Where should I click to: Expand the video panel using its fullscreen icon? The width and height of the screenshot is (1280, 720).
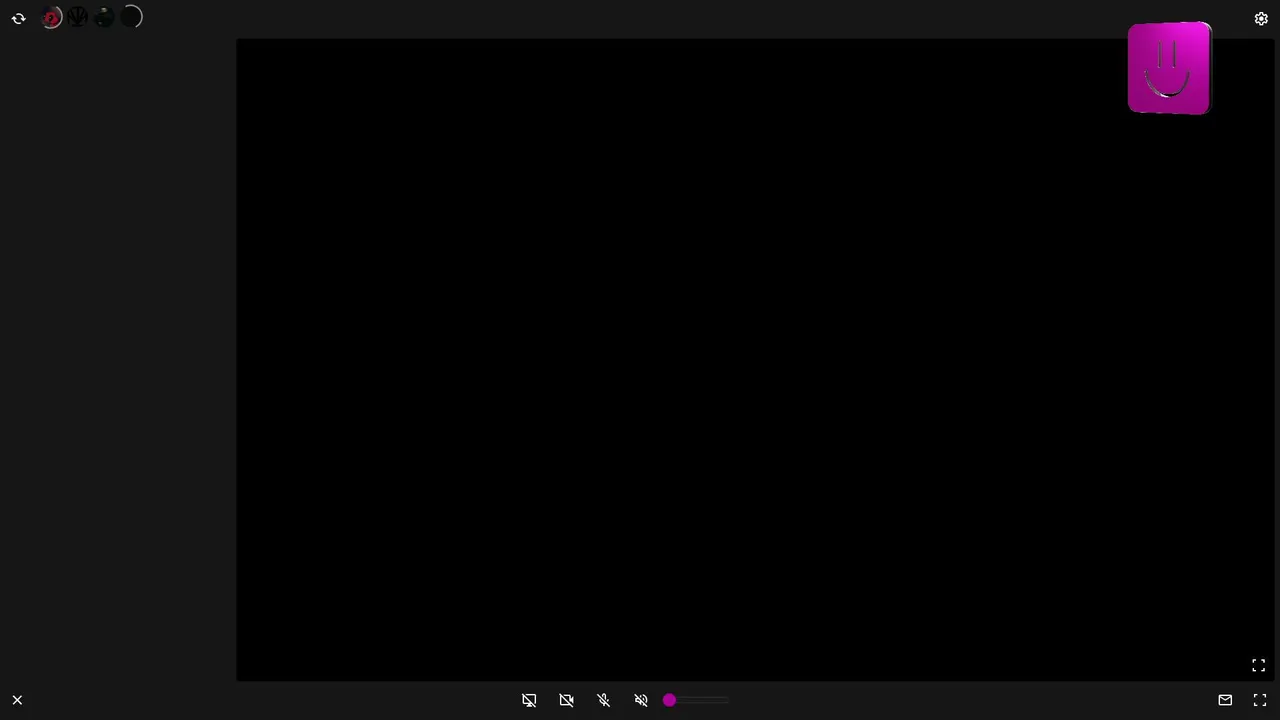[x=1259, y=665]
